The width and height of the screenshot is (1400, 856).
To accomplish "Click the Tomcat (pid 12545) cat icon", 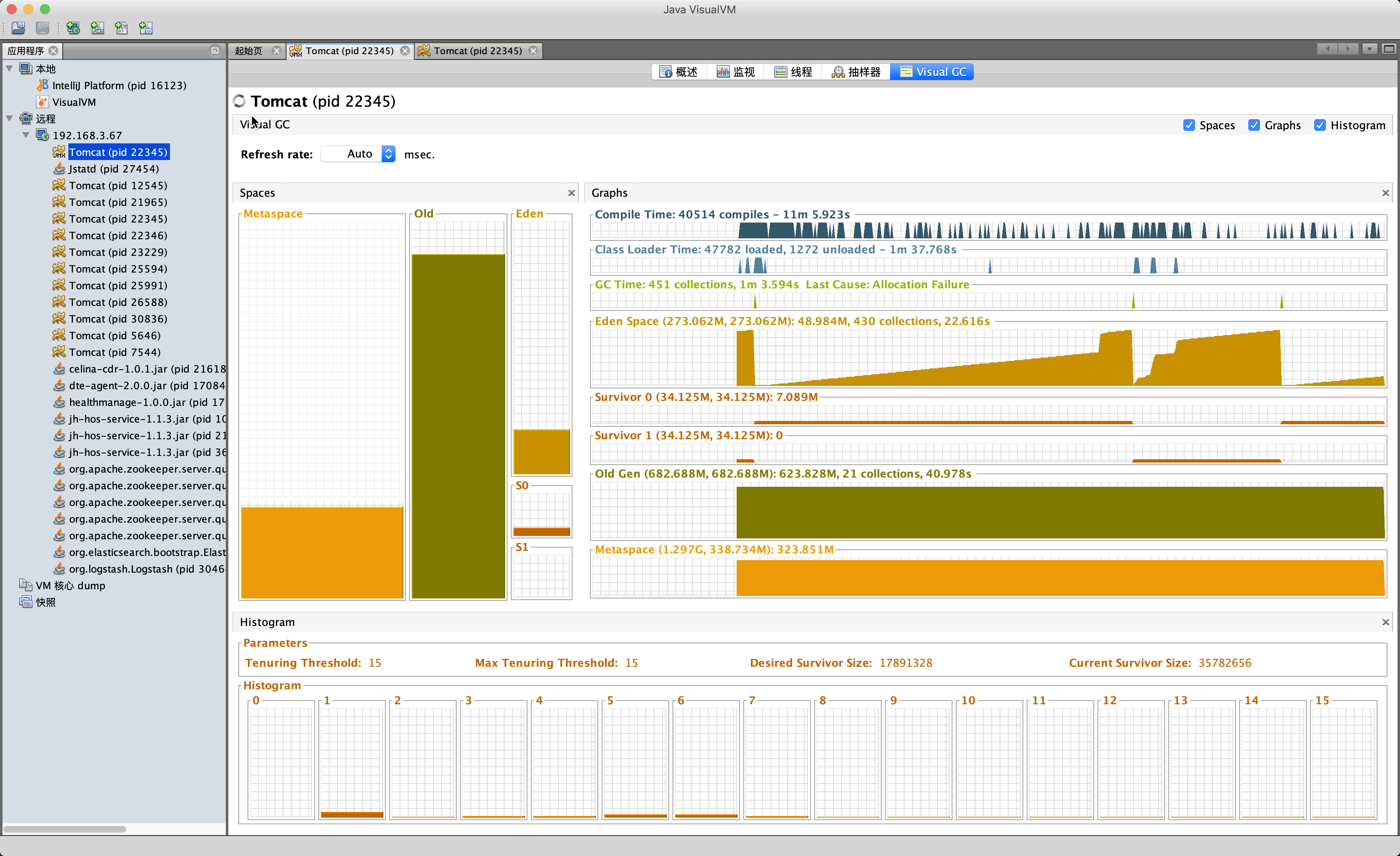I will pos(59,185).
